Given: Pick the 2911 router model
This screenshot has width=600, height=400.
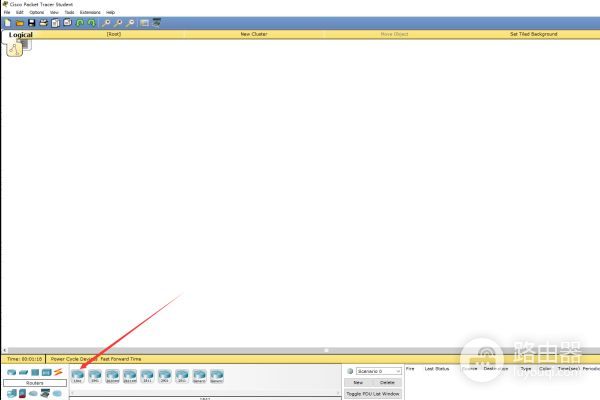Looking at the screenshot, I should [182, 376].
